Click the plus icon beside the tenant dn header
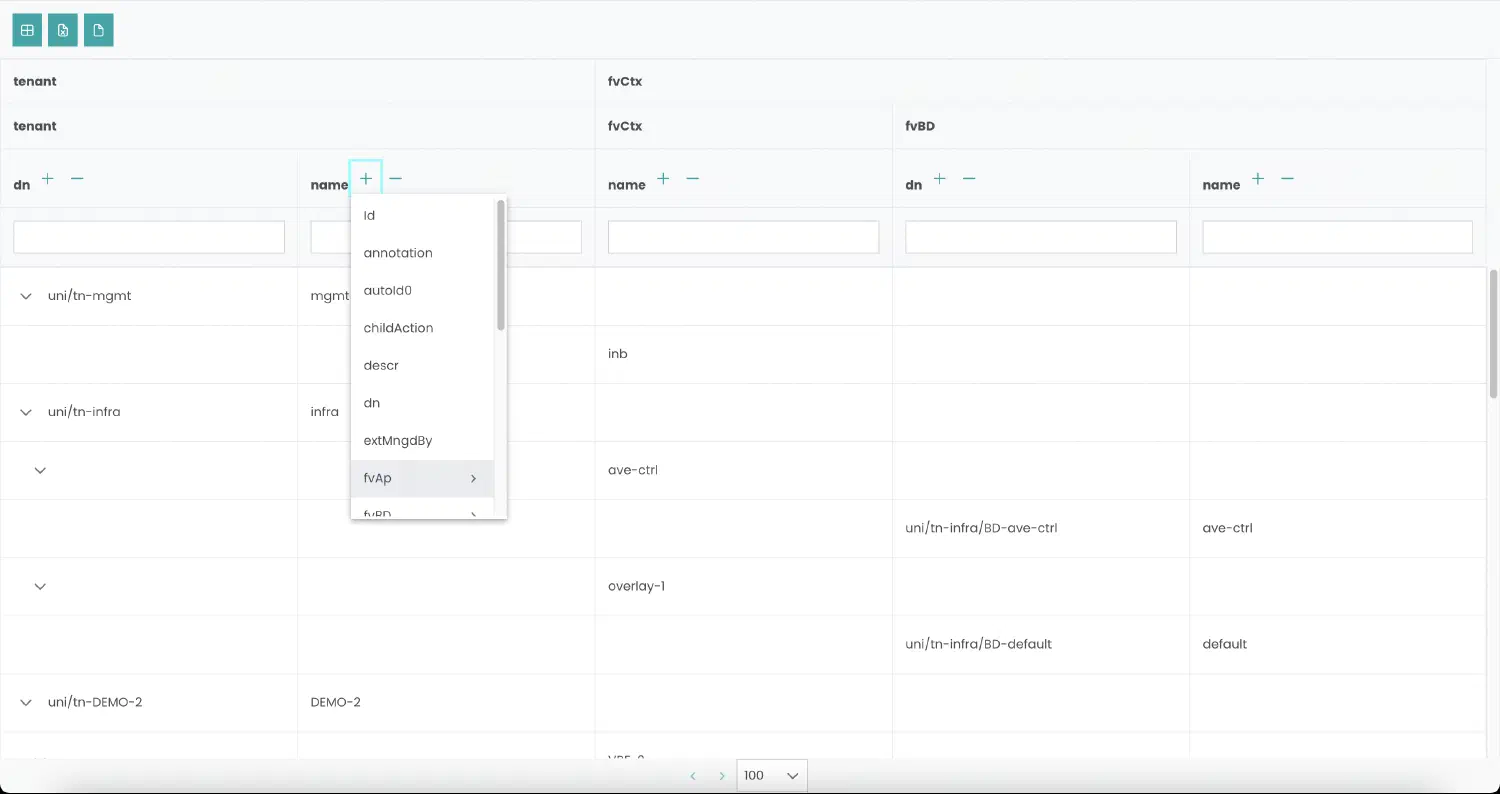 [47, 178]
